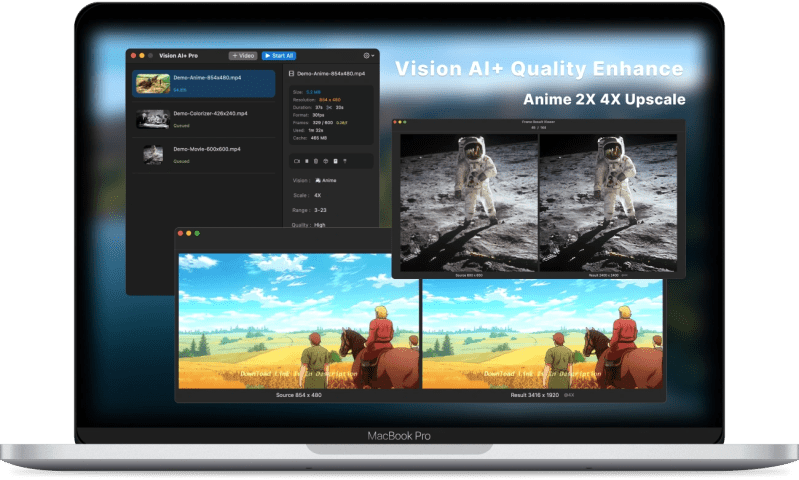Click the astronaut result image in viewer
Image resolution: width=799 pixels, height=480 pixels.
(x=608, y=203)
